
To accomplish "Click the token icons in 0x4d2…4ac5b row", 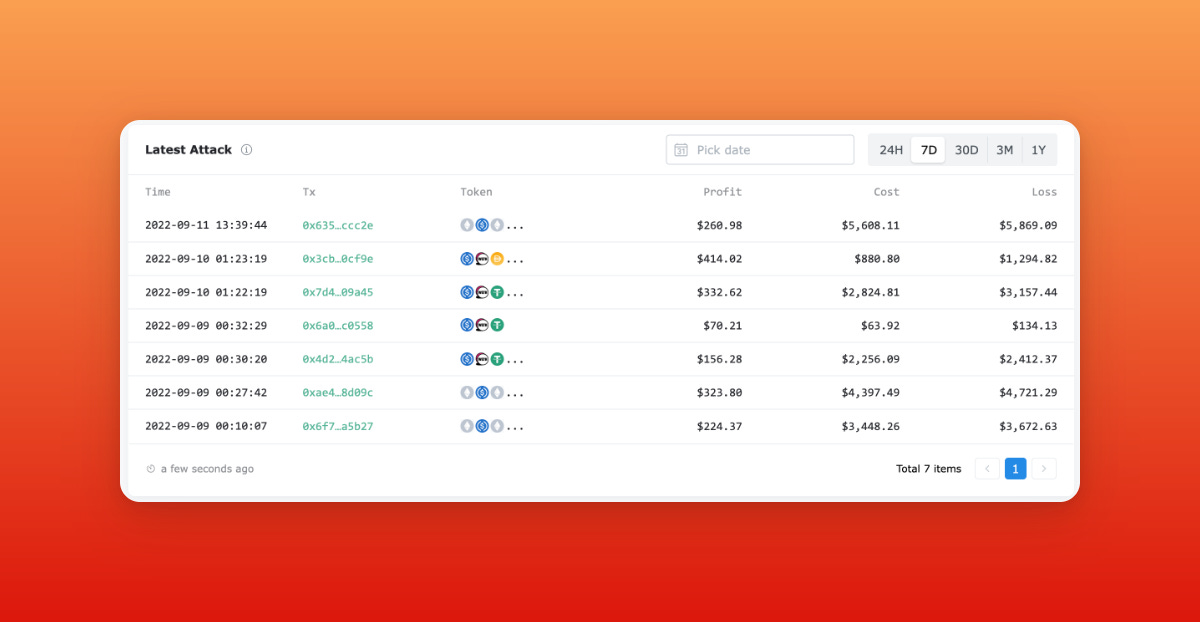I will 492,359.
